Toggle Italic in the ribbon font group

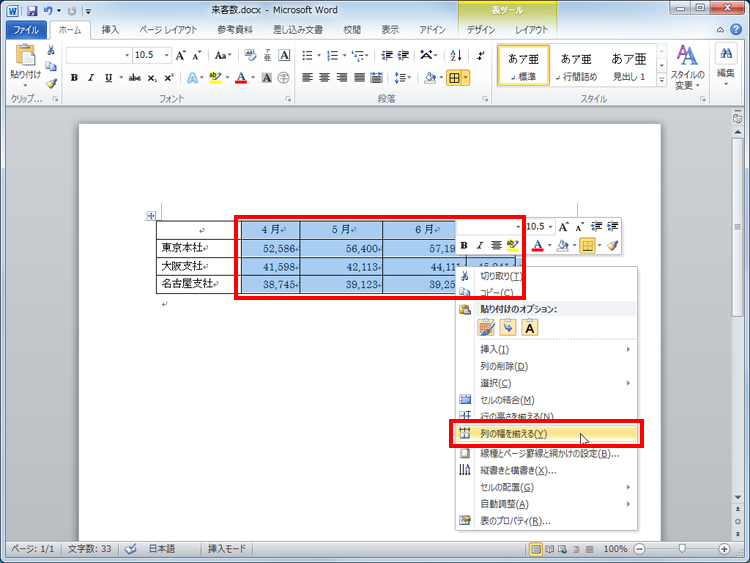(x=91, y=77)
